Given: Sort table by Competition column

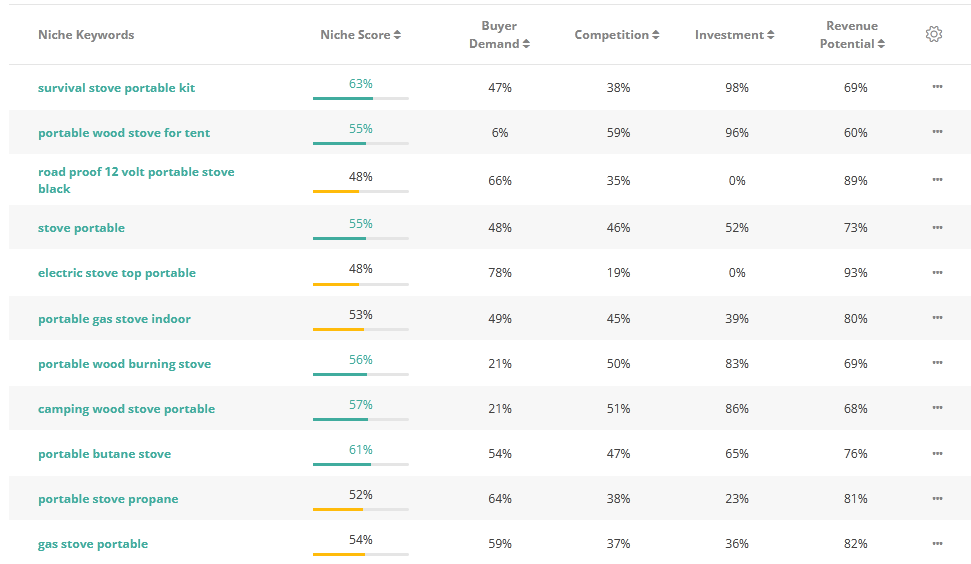Looking at the screenshot, I should coord(616,35).
